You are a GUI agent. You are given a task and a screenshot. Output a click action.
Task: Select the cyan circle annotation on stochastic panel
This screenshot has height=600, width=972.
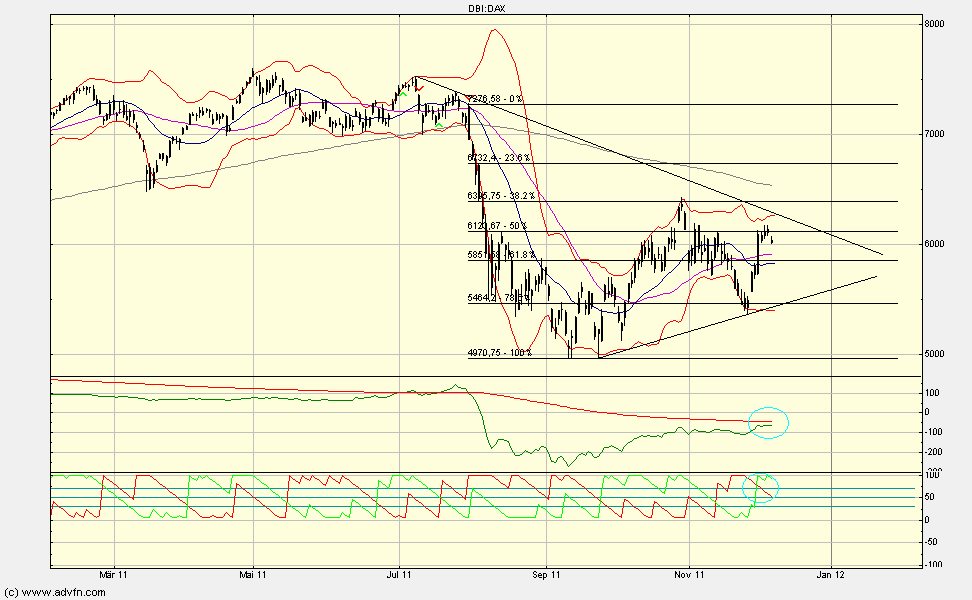[761, 487]
